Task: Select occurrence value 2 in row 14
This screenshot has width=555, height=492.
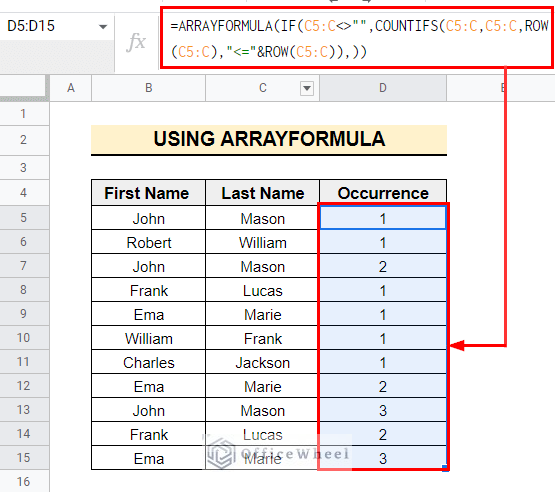Action: pyautogui.click(x=383, y=435)
